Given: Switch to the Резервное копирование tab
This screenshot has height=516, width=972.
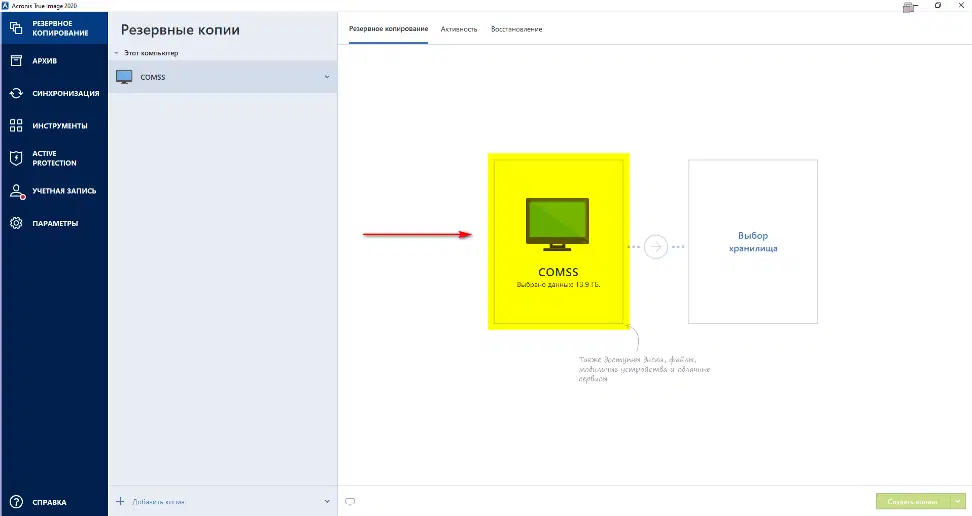Looking at the screenshot, I should coord(388,29).
